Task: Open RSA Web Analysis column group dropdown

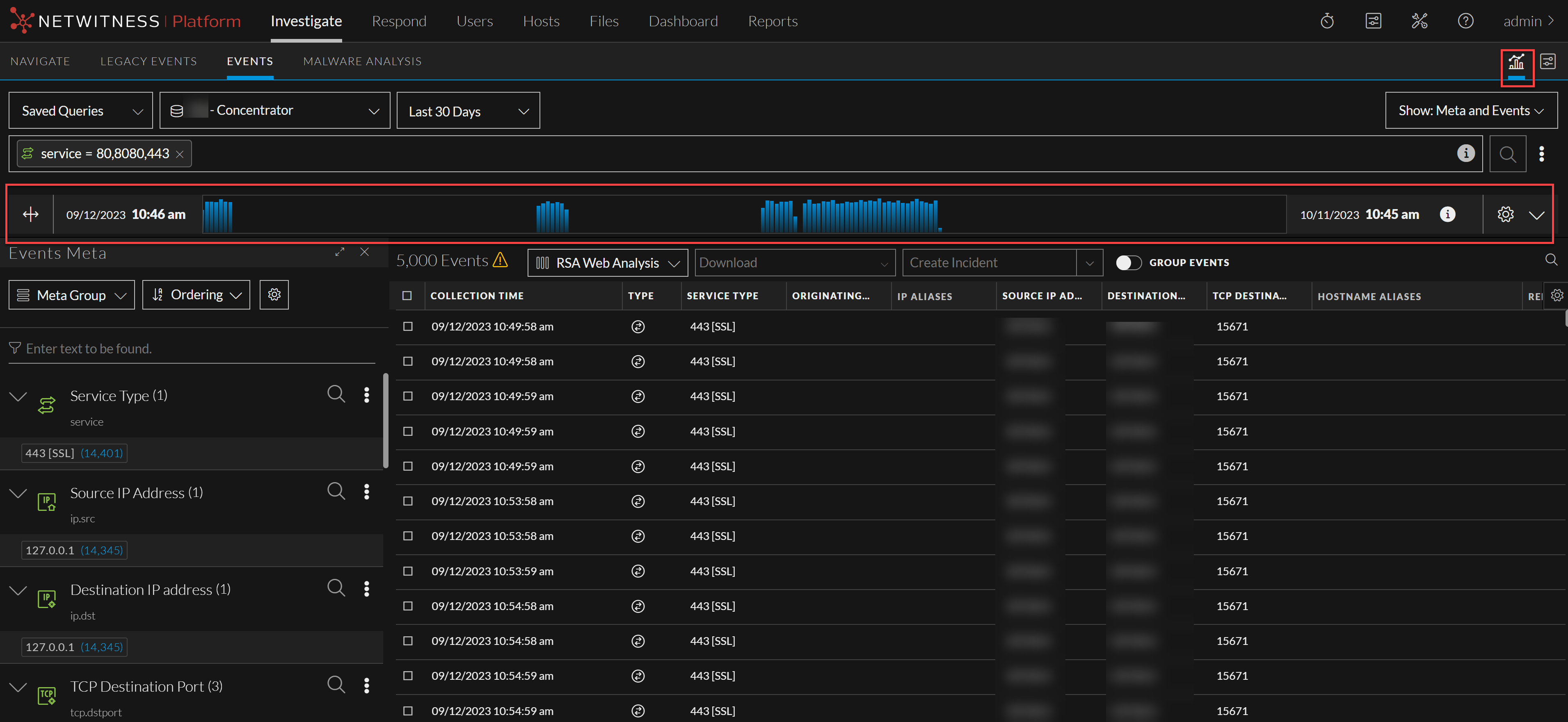Action: coord(607,263)
